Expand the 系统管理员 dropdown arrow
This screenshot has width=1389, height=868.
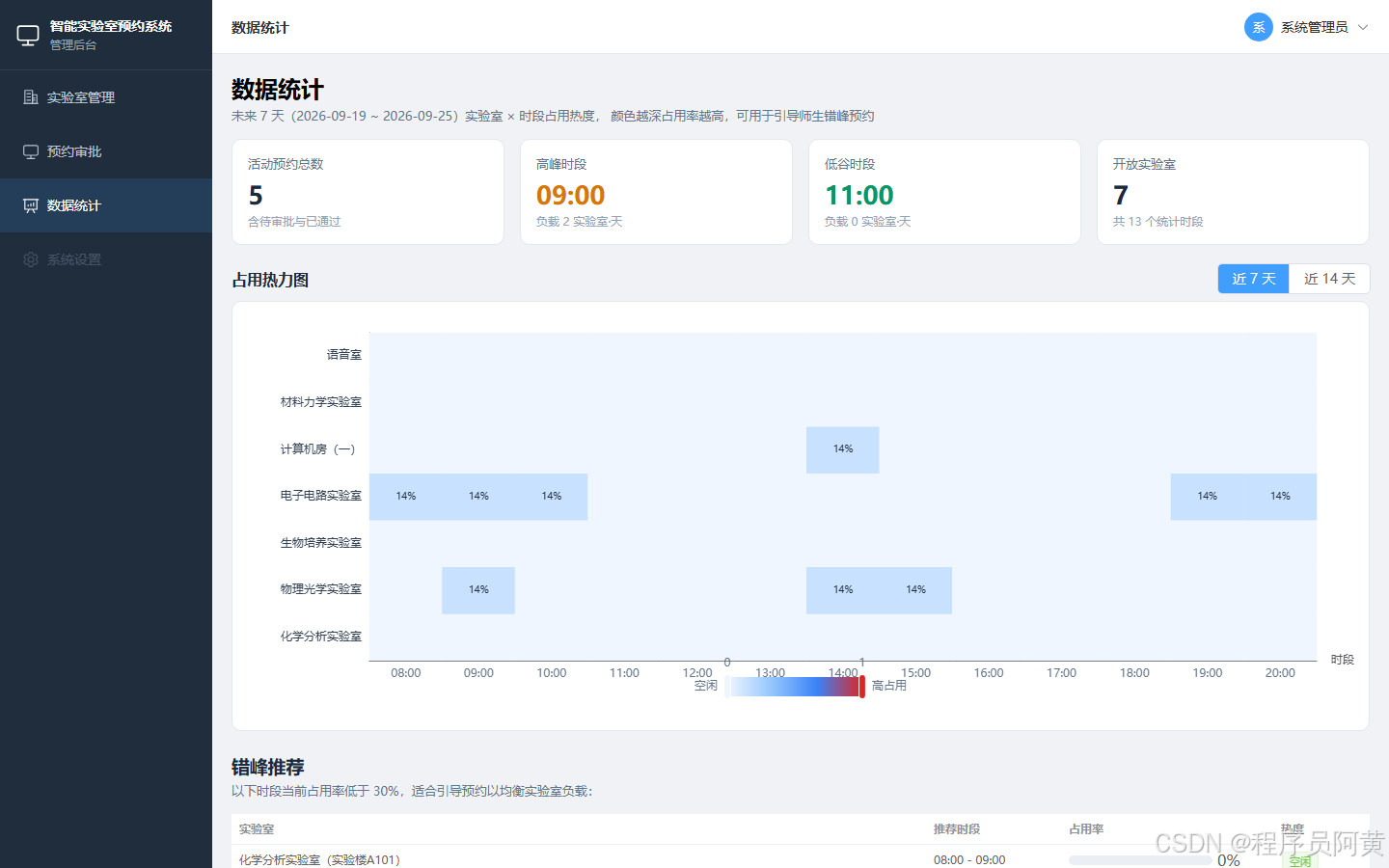coord(1363,27)
